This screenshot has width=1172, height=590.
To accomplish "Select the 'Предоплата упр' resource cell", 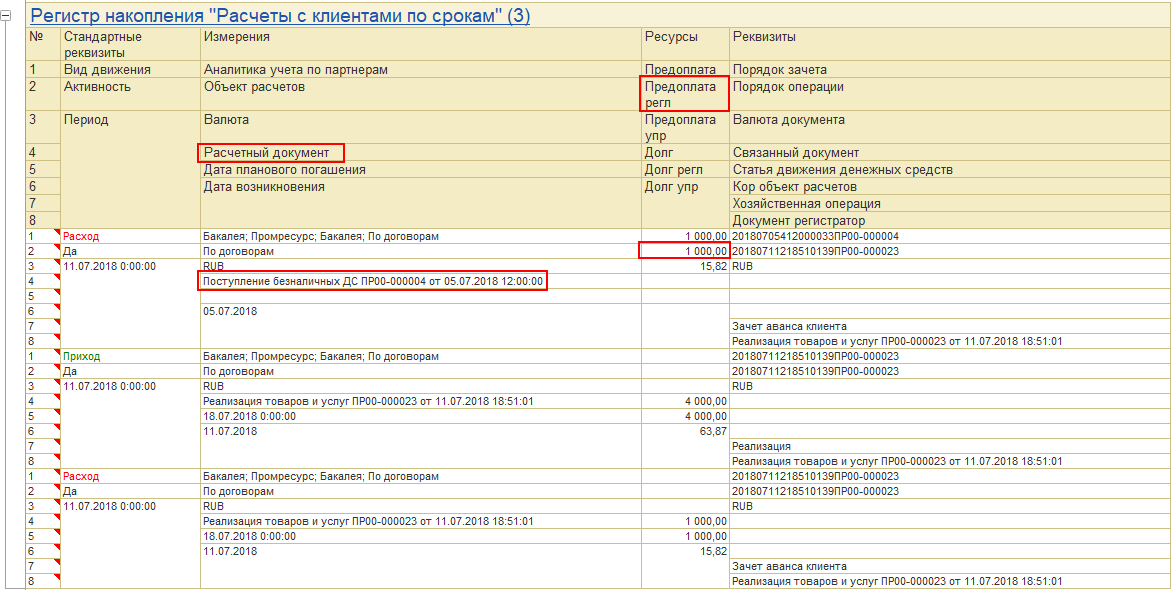I will [x=685, y=127].
